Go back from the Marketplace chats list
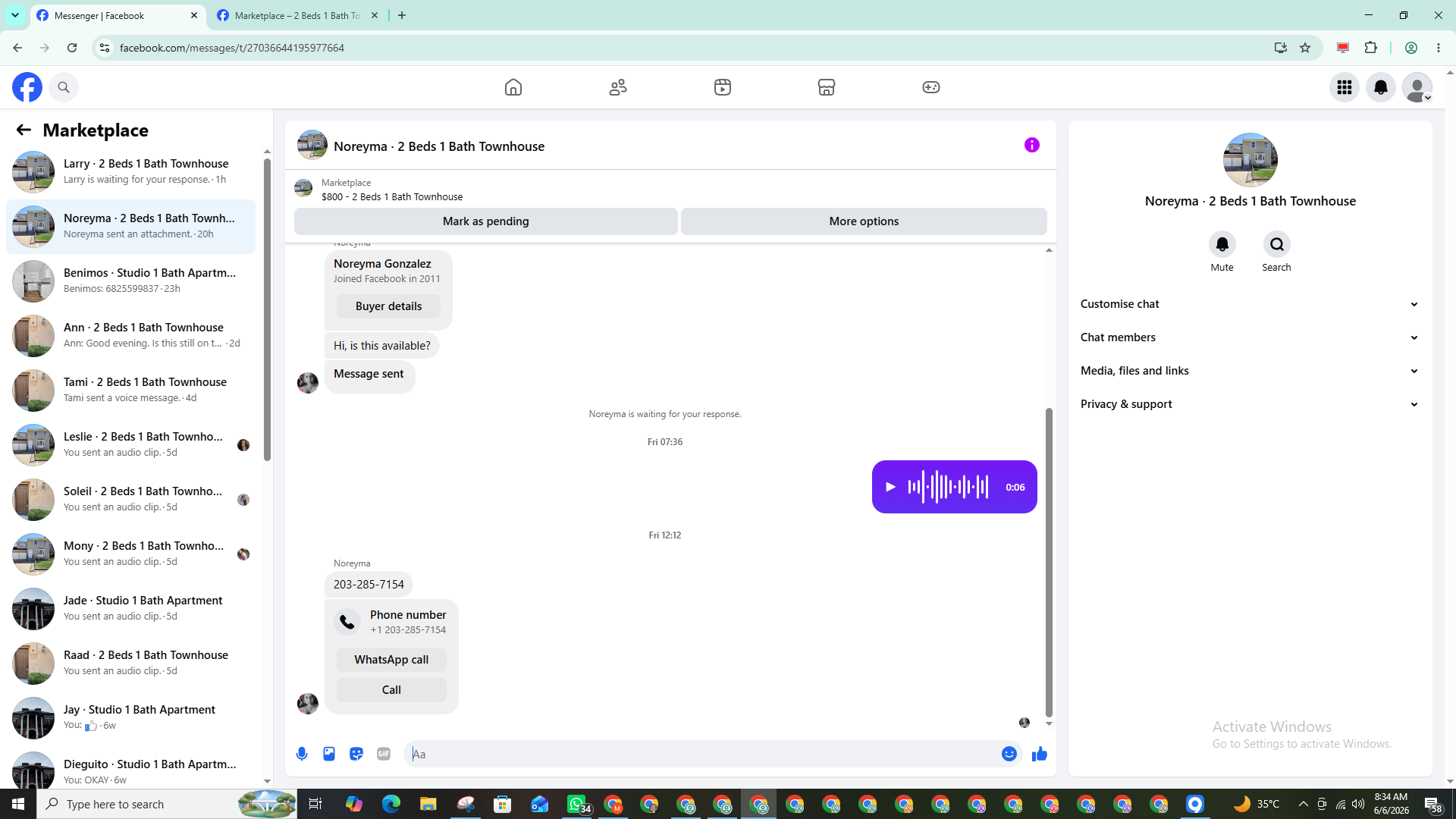1456x819 pixels. tap(24, 130)
